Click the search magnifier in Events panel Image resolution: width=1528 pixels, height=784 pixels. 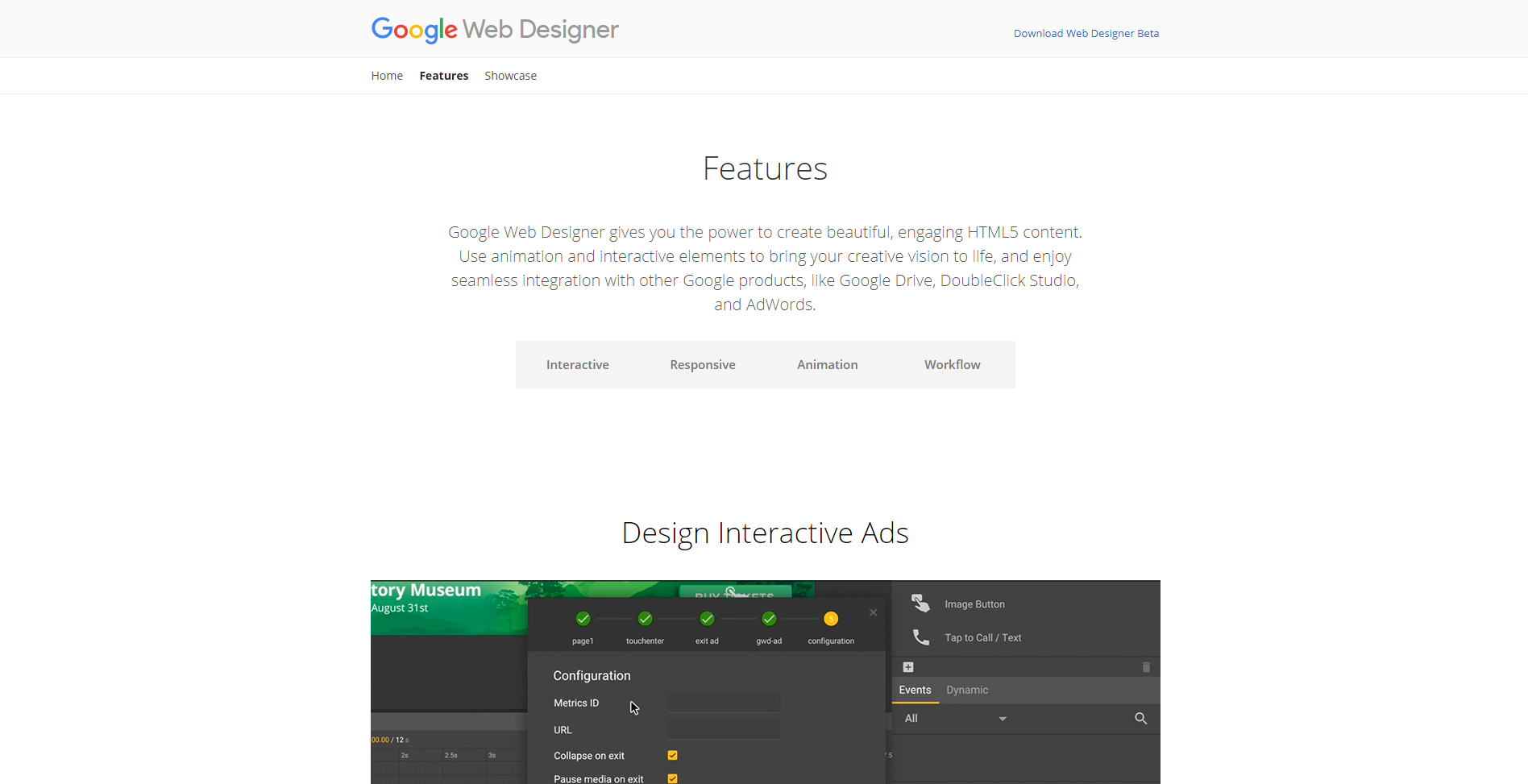pyautogui.click(x=1140, y=718)
